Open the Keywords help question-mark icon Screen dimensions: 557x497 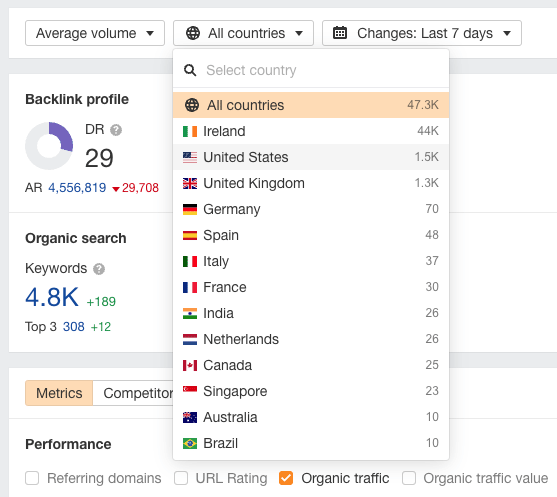tap(99, 269)
